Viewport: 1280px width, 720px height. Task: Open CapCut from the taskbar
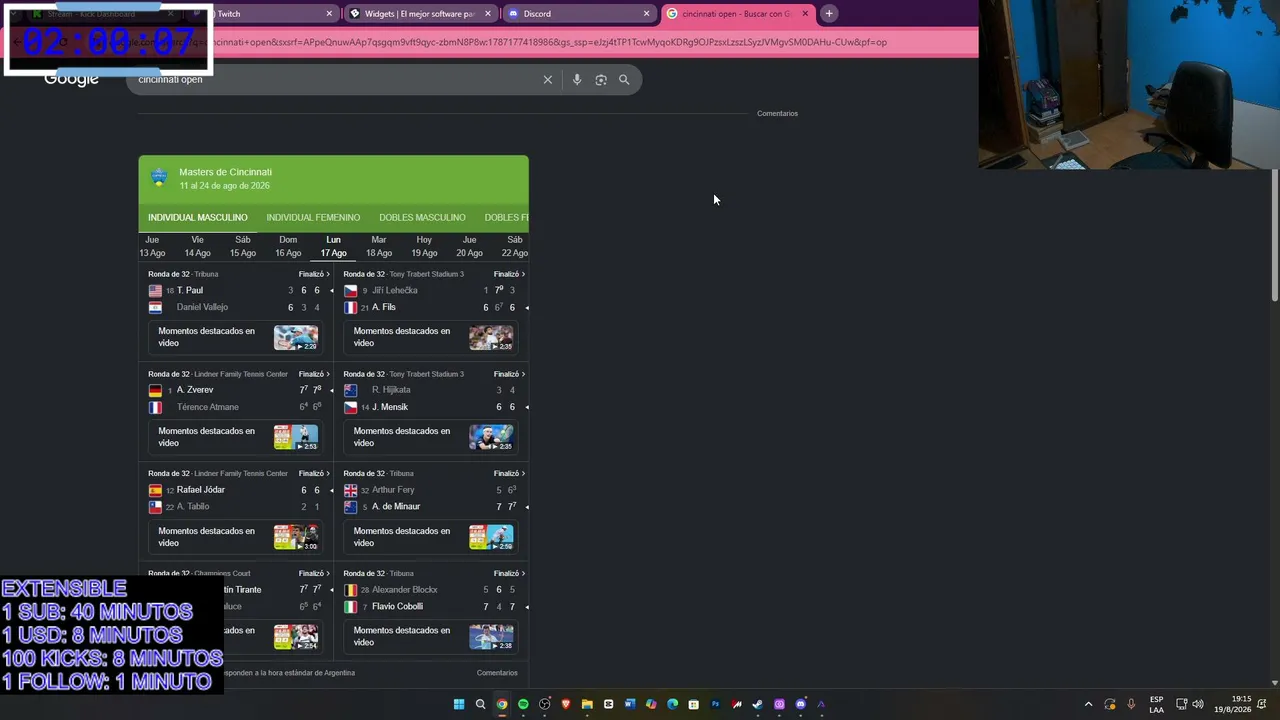point(608,704)
